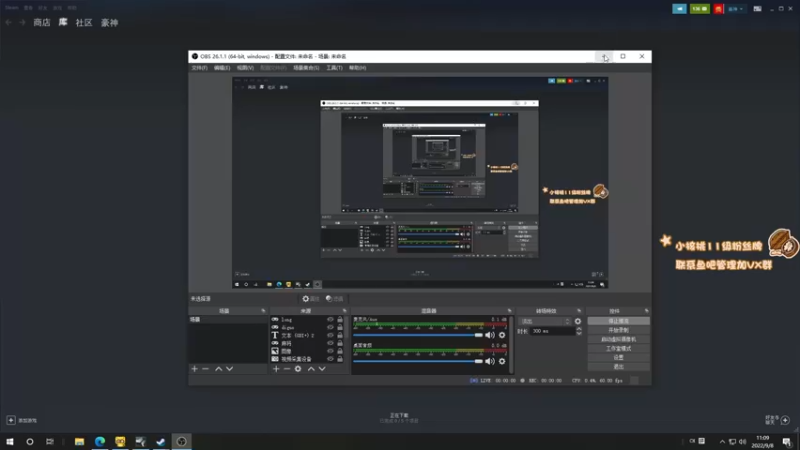Click Exit button in Controls panel
Viewport: 800px width, 450px height.
[618, 367]
